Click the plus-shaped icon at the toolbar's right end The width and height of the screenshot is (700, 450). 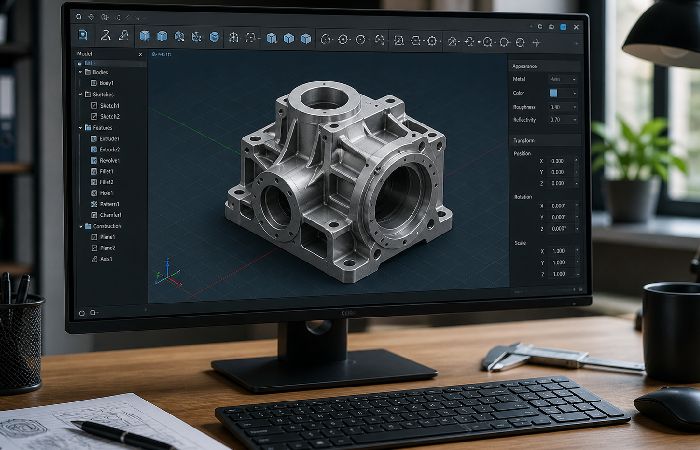(537, 42)
